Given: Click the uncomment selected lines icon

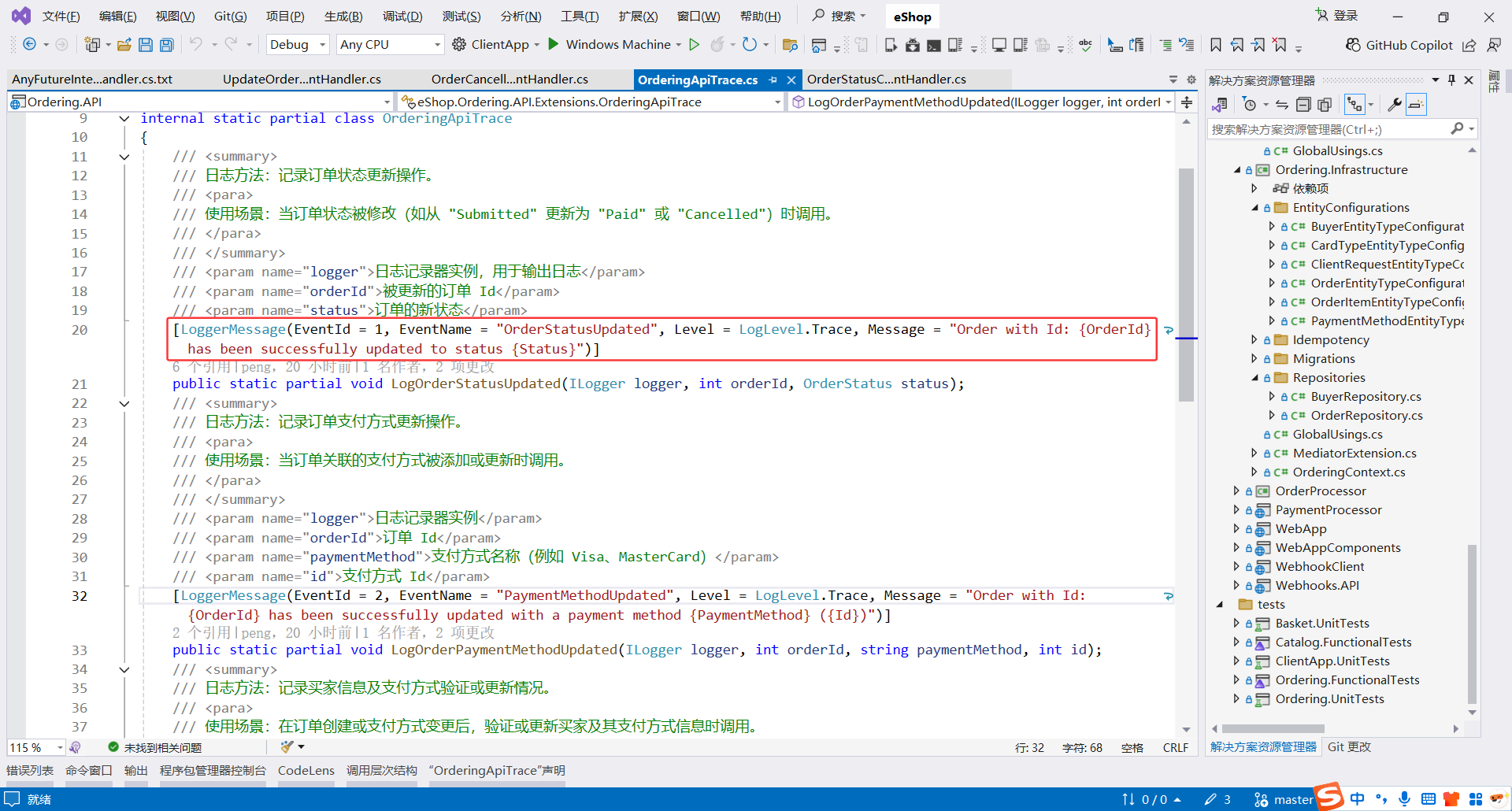Looking at the screenshot, I should [1187, 45].
